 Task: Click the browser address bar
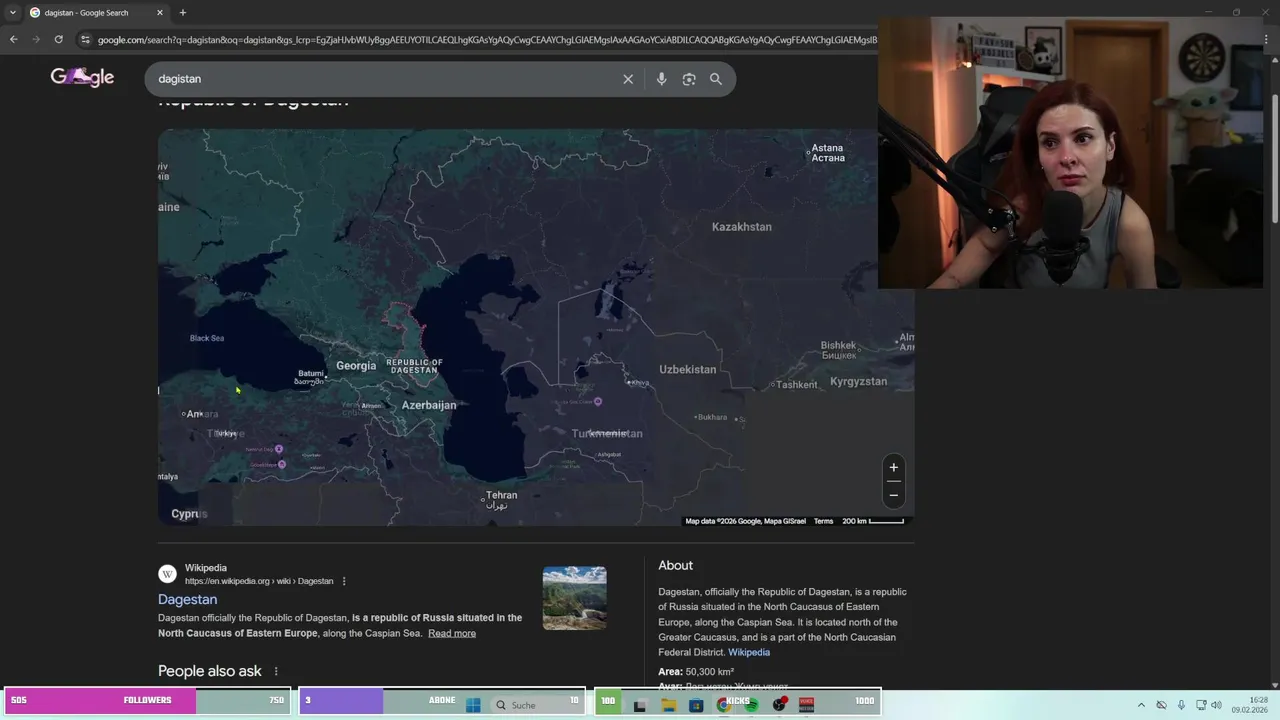click(x=487, y=40)
